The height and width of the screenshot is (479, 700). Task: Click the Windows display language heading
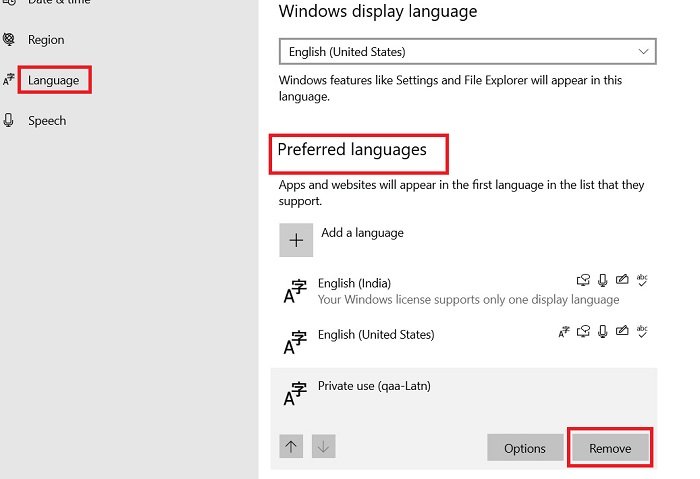click(x=378, y=11)
